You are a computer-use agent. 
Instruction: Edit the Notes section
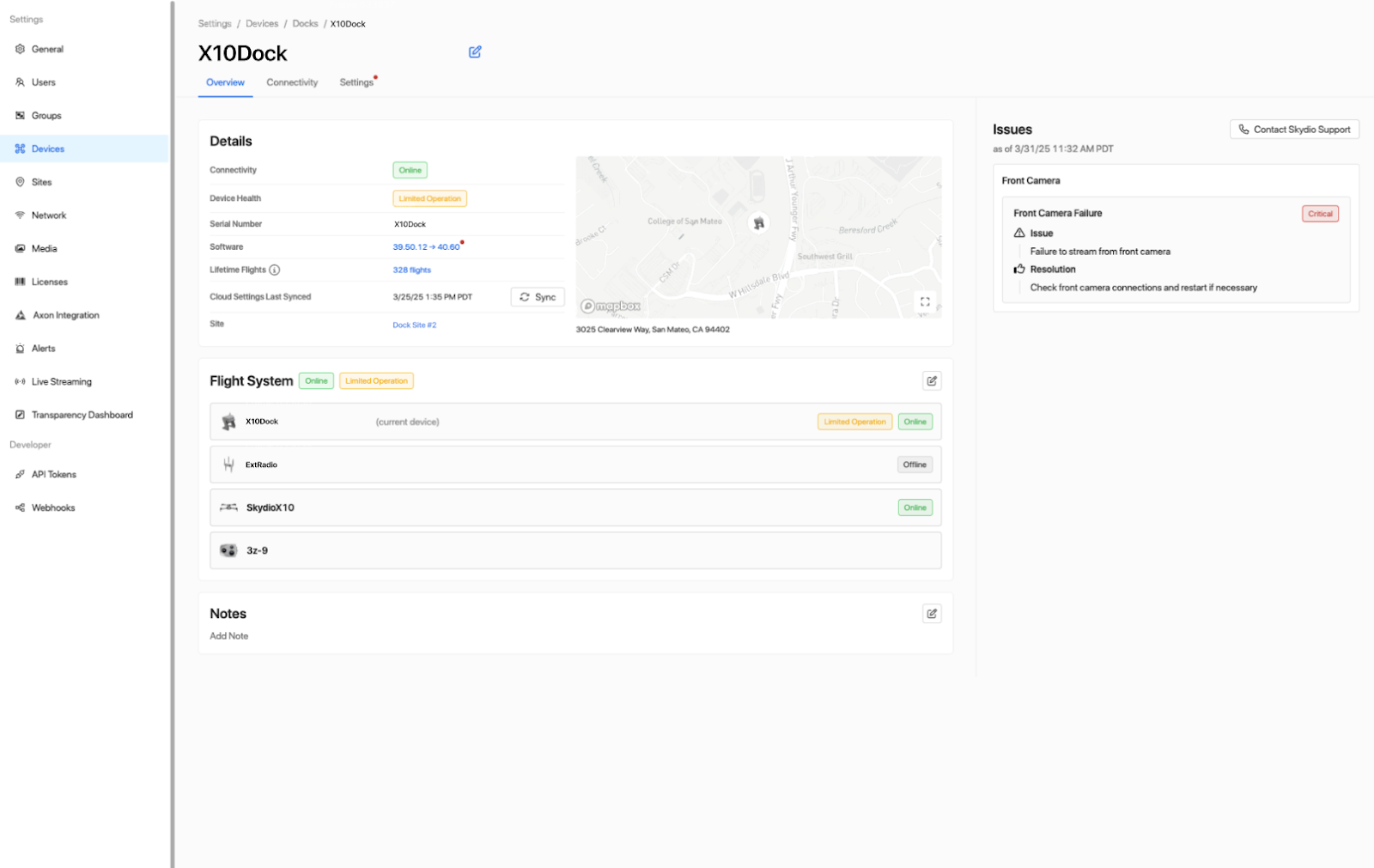[x=932, y=613]
